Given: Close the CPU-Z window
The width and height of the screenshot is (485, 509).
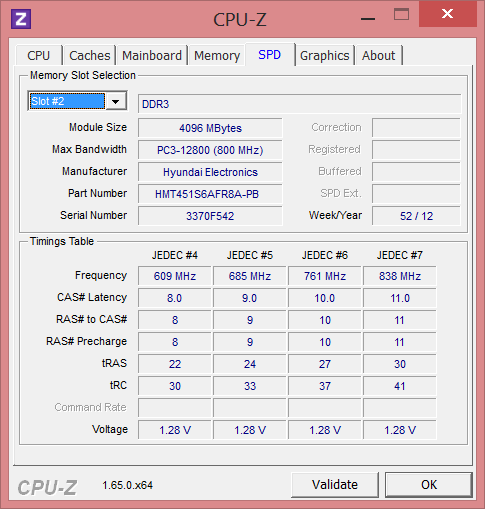Looking at the screenshot, I should click(447, 14).
